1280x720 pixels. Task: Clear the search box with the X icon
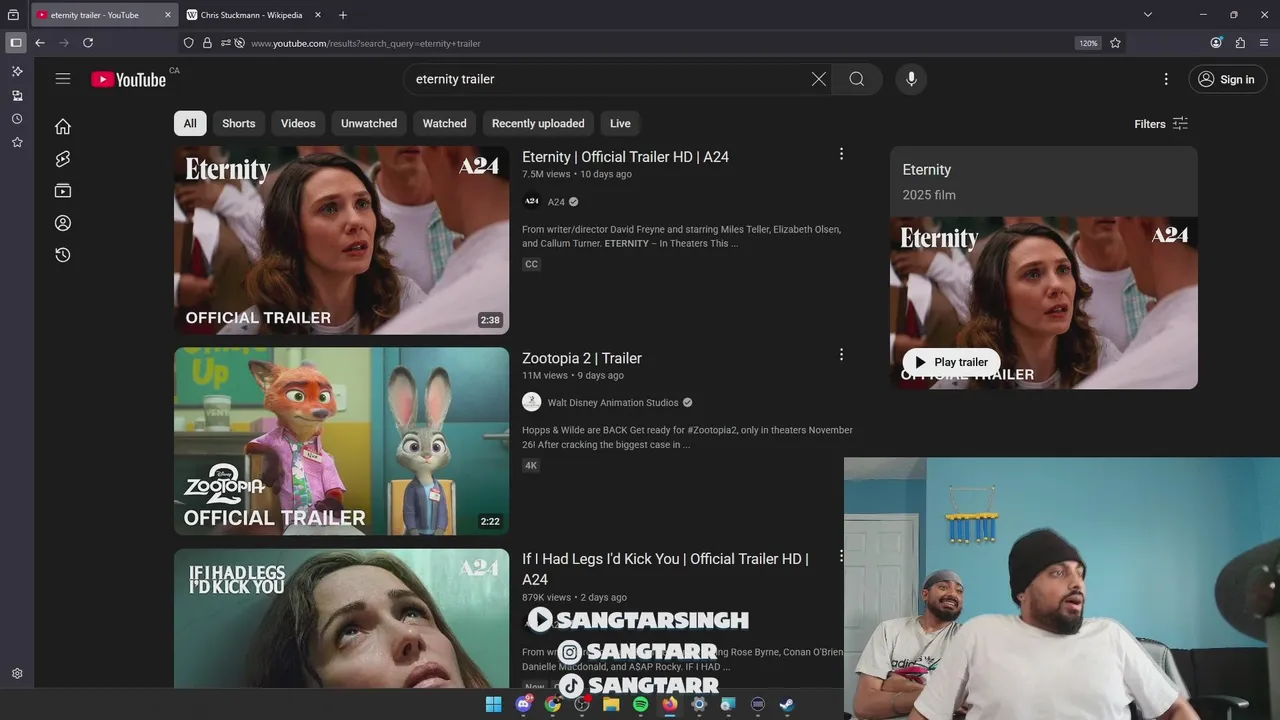(x=819, y=79)
